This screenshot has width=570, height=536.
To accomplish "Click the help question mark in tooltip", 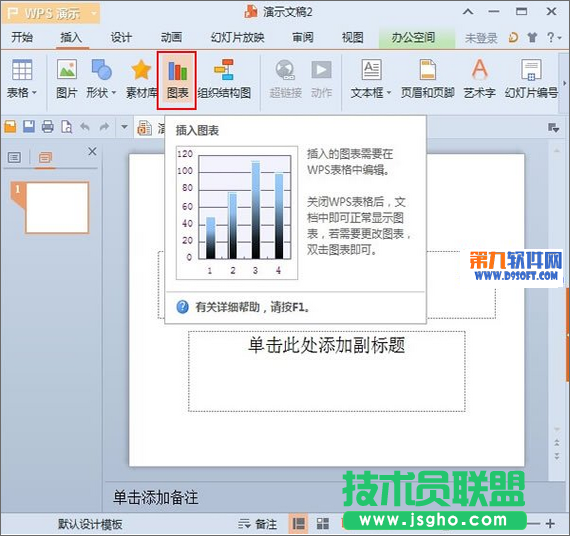I will tap(182, 307).
